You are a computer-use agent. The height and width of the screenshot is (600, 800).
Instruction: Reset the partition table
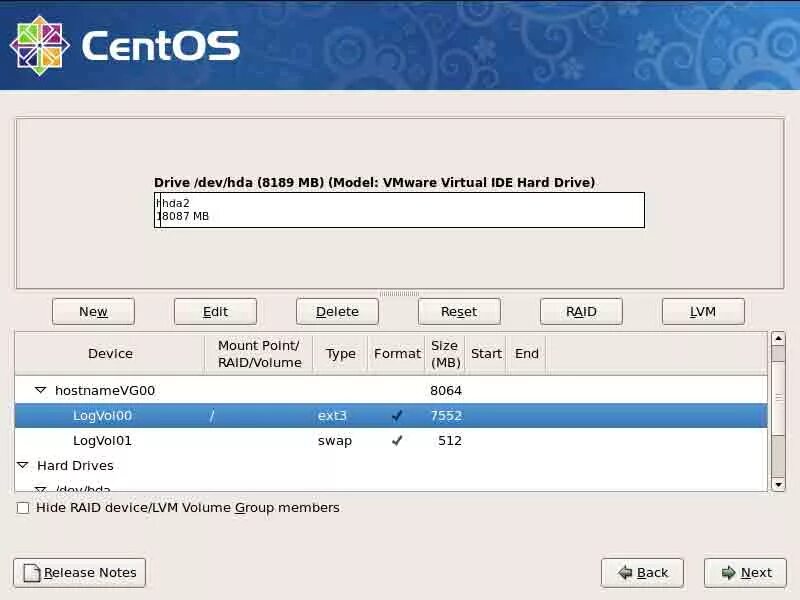[x=459, y=311]
